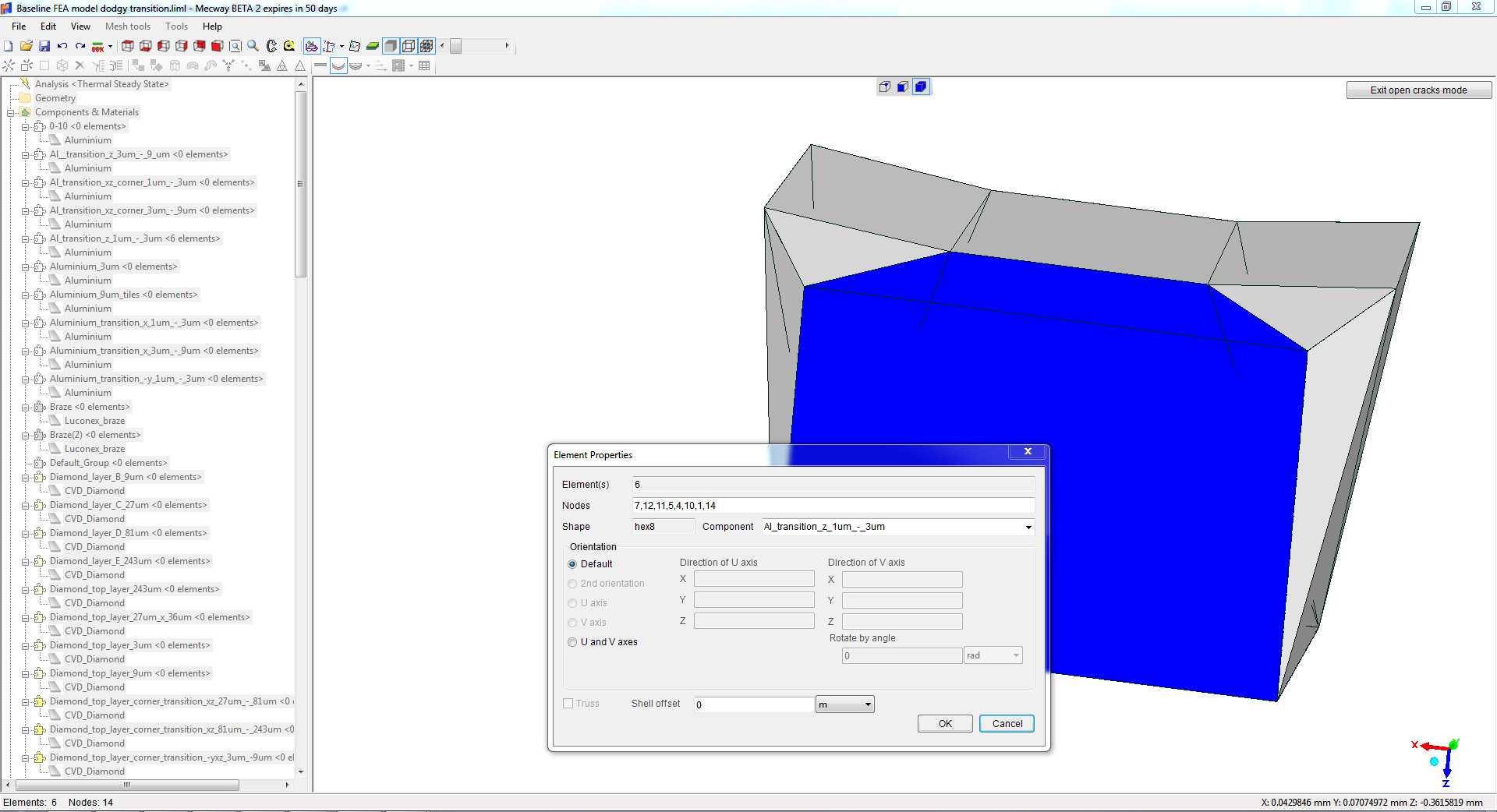This screenshot has height=812, width=1497.
Task: Click the New file icon
Action: [x=8, y=46]
